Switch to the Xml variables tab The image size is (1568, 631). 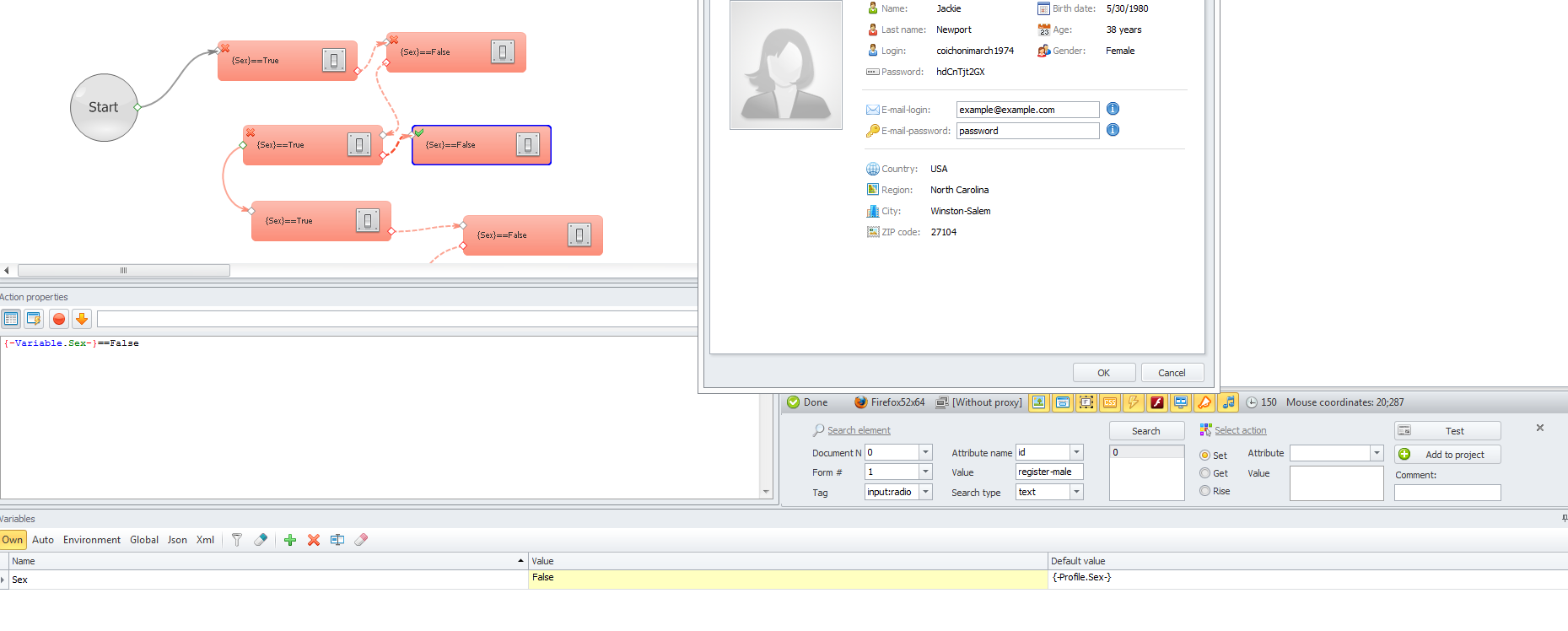[x=205, y=540]
